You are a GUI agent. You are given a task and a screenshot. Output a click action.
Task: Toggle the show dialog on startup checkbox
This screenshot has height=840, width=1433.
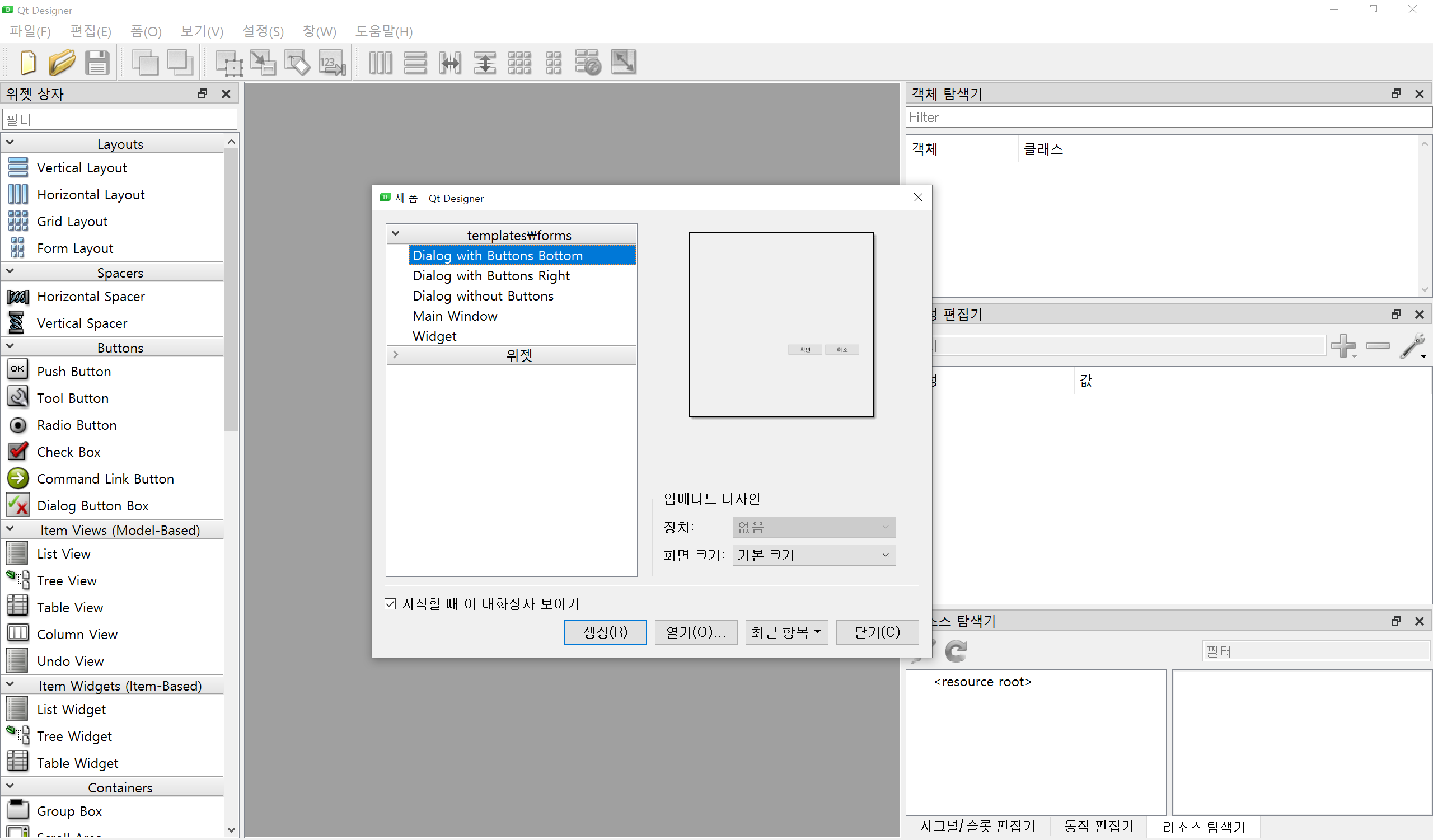click(390, 604)
